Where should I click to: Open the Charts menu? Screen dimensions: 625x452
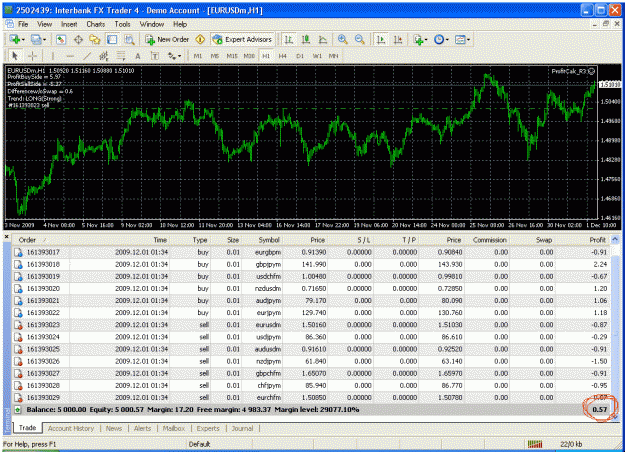[x=96, y=24]
